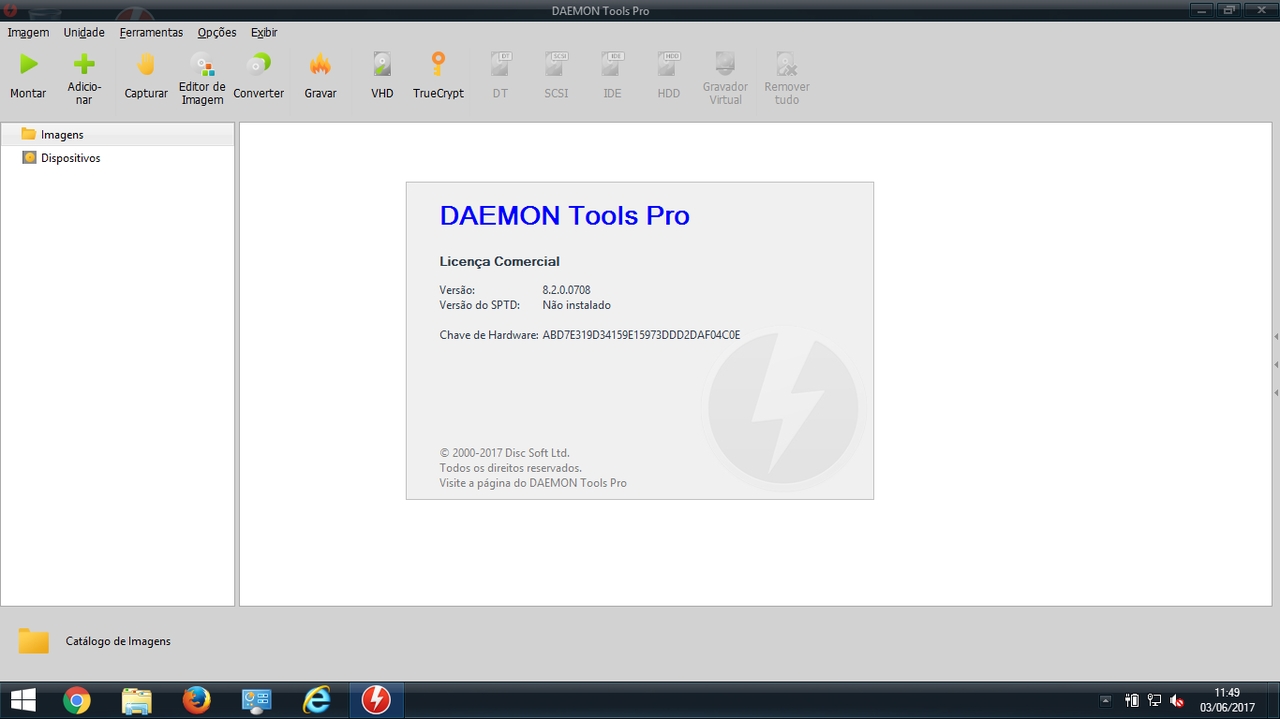Click the Gravador Virtual icon
Image resolution: width=1280 pixels, height=719 pixels.
click(x=725, y=63)
